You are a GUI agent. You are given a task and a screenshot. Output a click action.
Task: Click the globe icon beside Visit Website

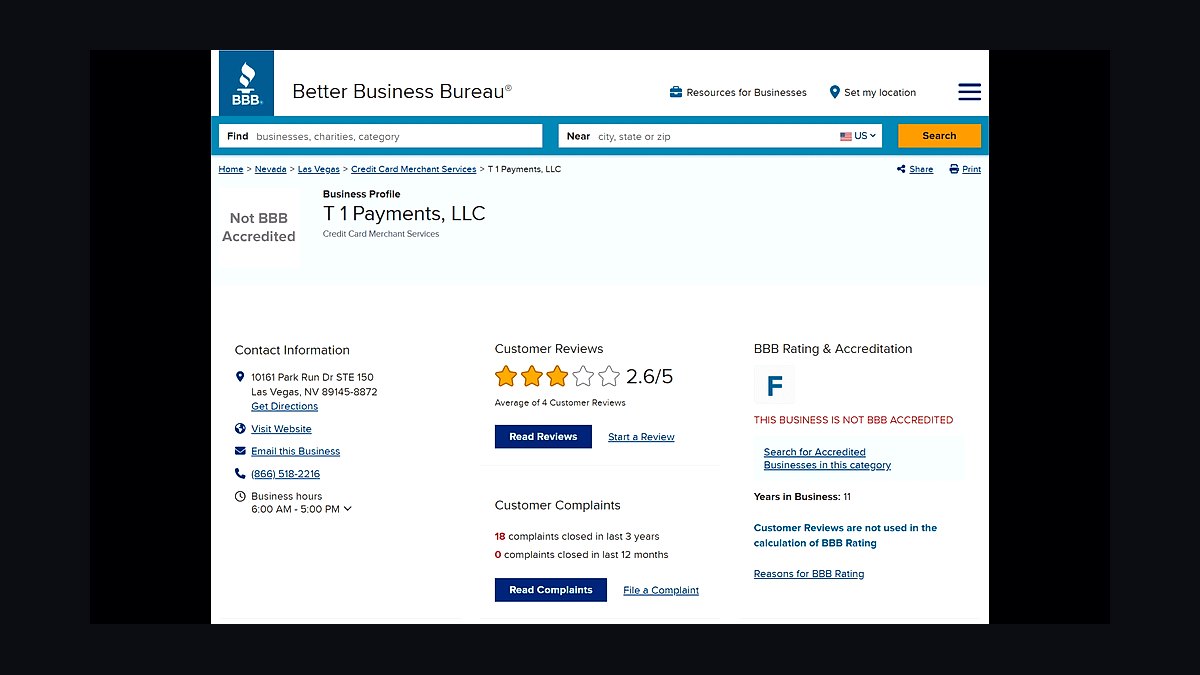coord(240,428)
